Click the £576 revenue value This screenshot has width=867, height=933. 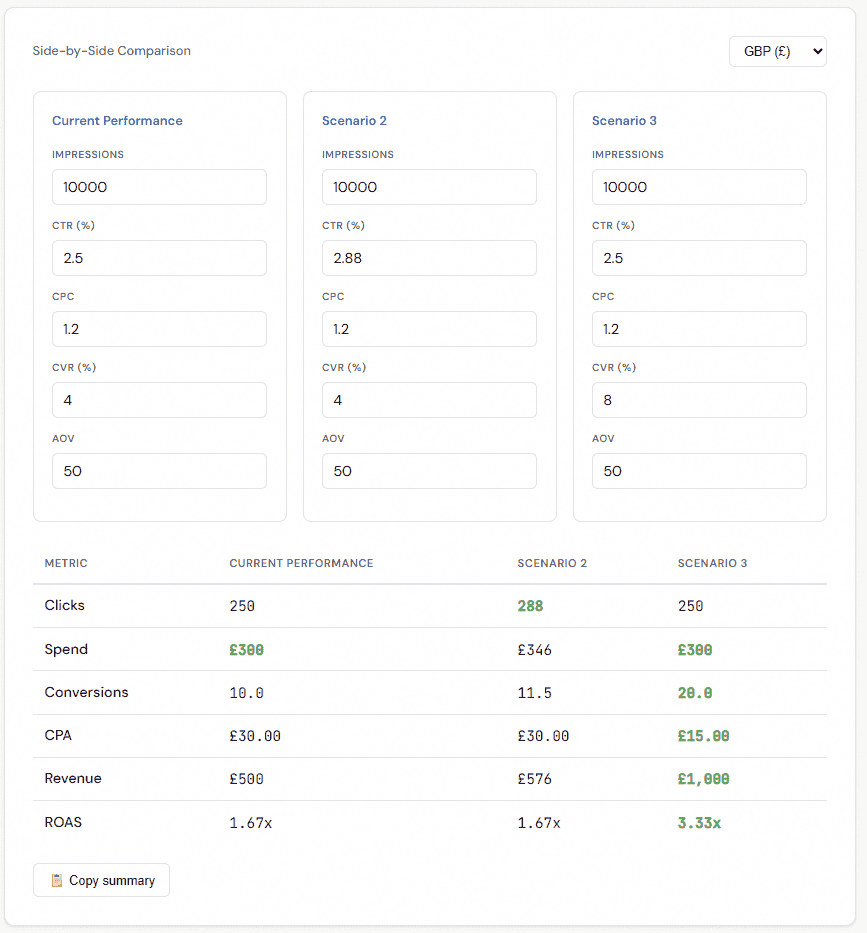(534, 779)
